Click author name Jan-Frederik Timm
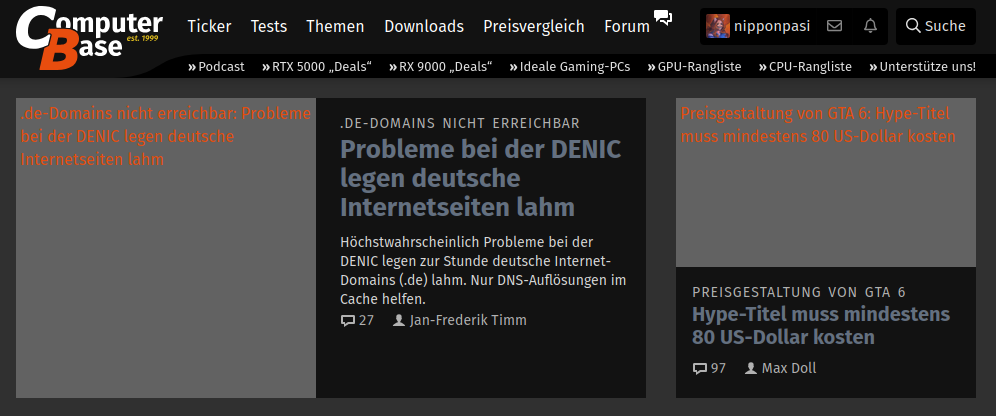Image resolution: width=996 pixels, height=416 pixels. [x=468, y=320]
